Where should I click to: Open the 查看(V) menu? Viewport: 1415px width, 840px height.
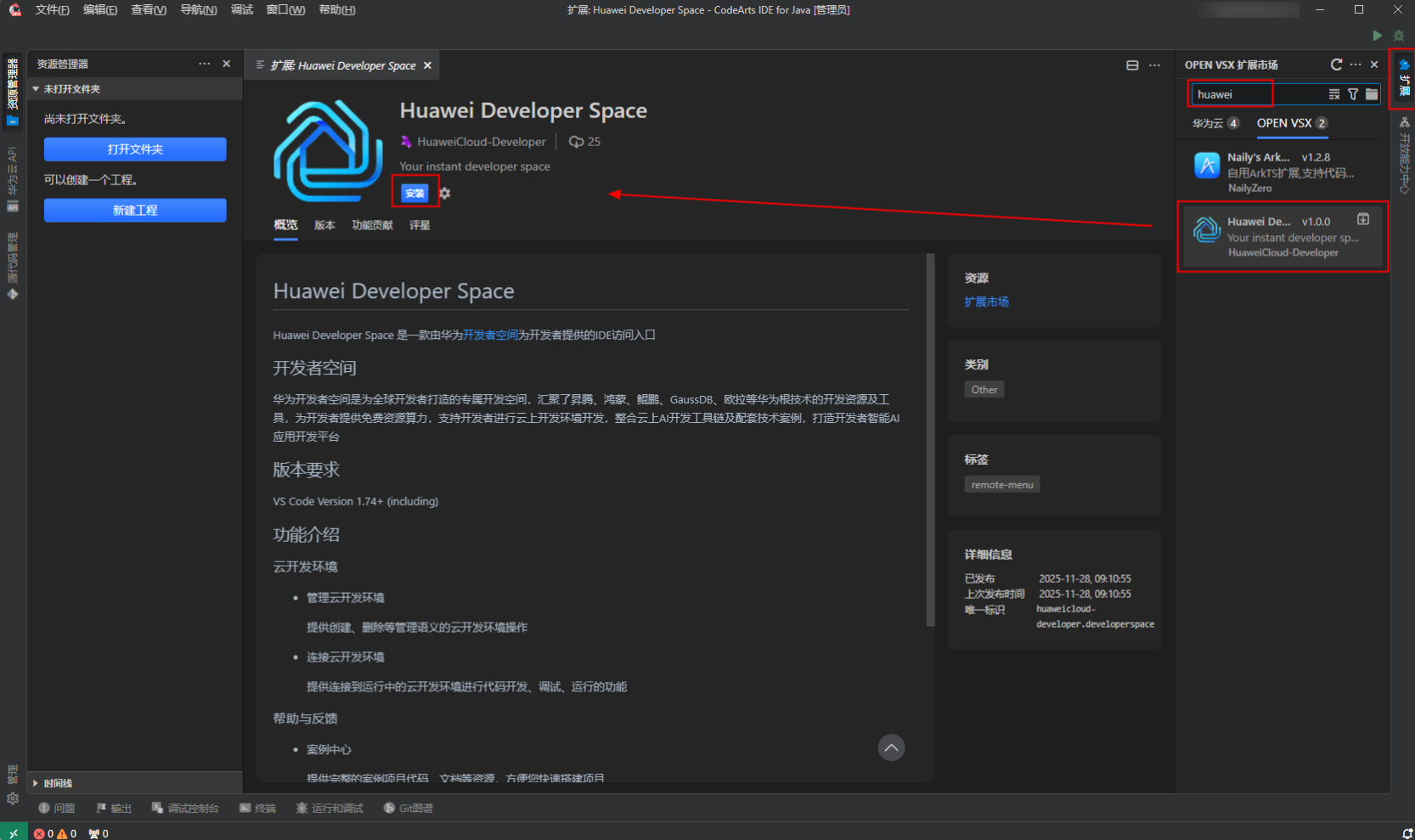(x=149, y=10)
